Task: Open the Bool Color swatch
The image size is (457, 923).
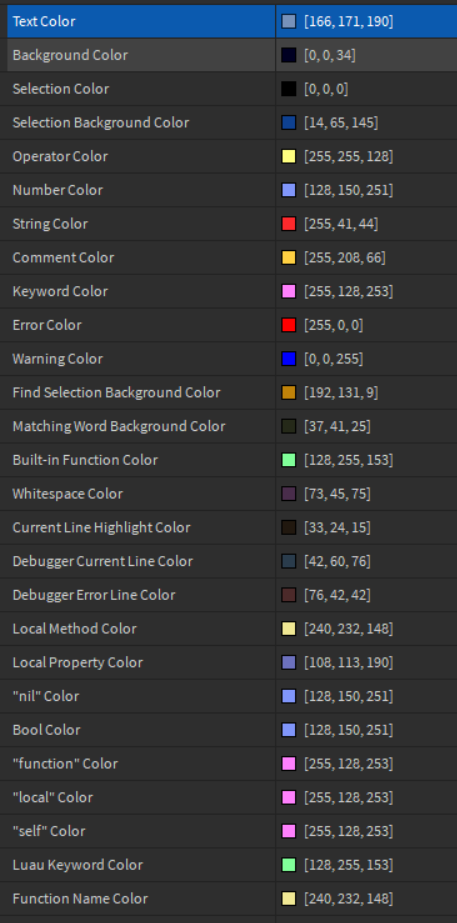Action: (x=289, y=730)
